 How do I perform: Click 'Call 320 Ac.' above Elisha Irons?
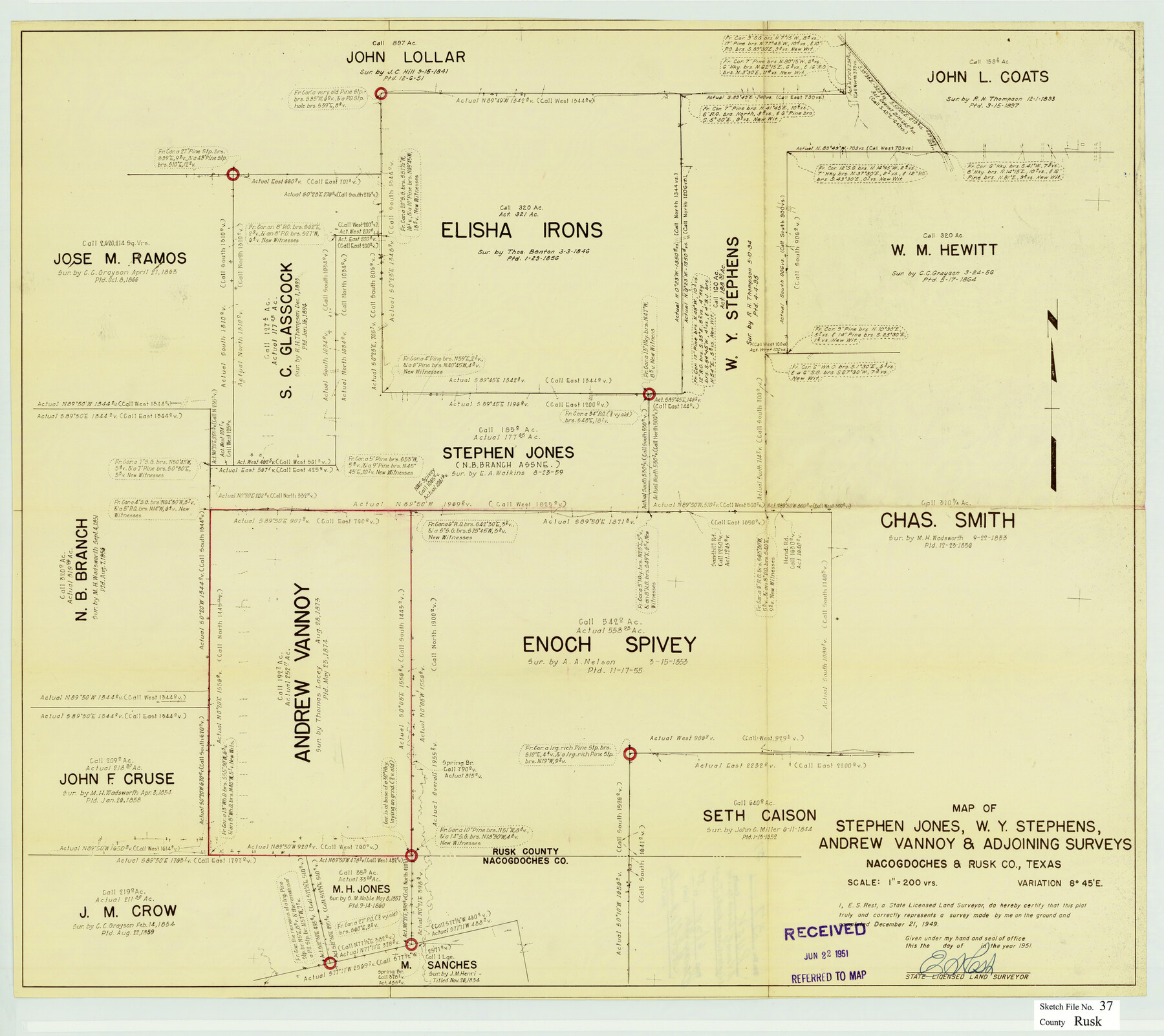tap(521, 208)
